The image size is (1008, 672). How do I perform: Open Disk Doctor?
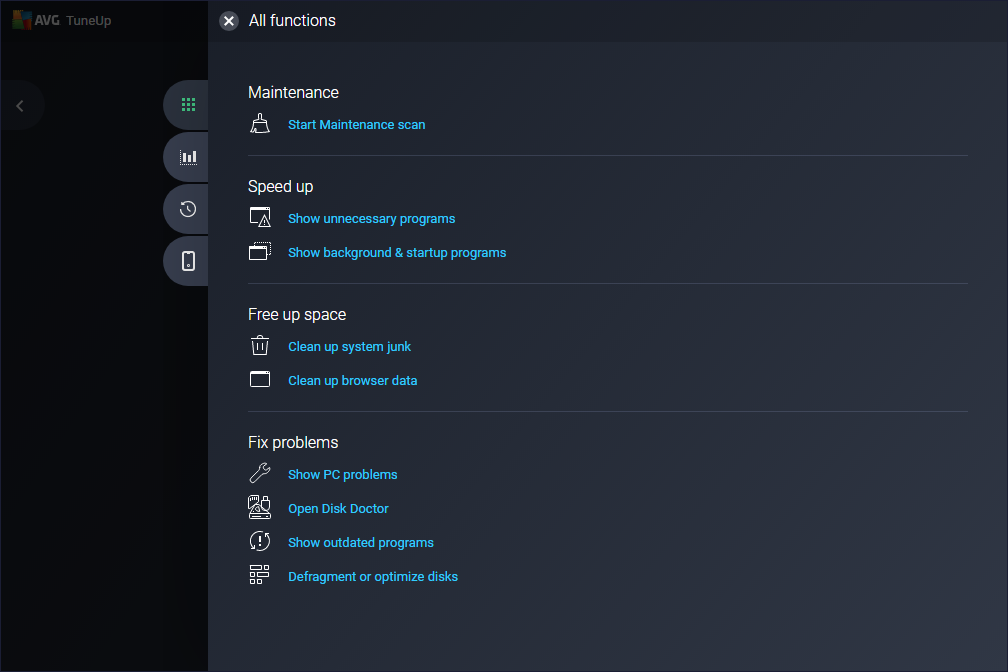click(x=338, y=508)
